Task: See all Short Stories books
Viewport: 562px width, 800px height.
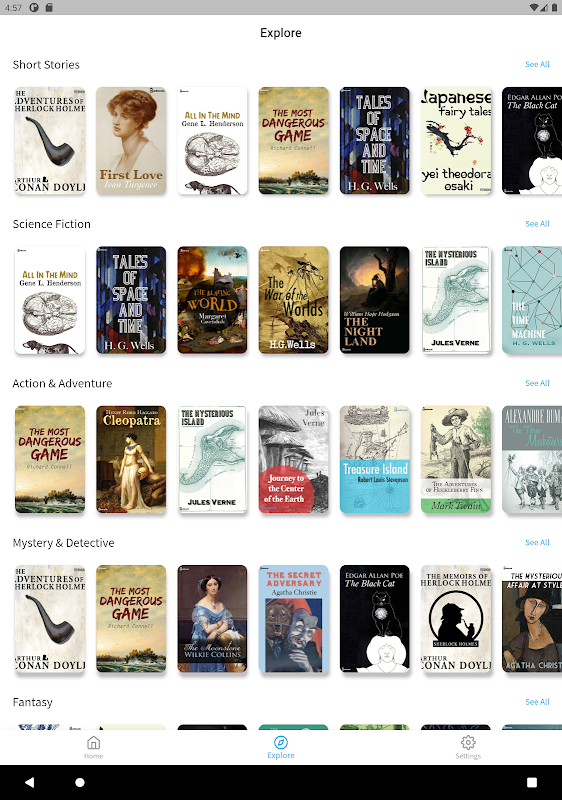Action: click(537, 64)
